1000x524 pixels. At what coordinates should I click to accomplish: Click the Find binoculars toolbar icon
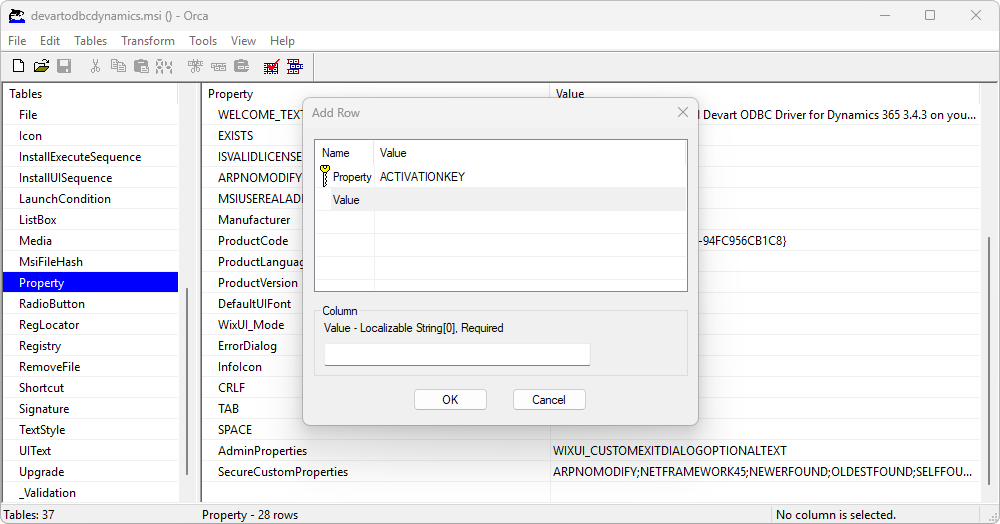(x=164, y=66)
